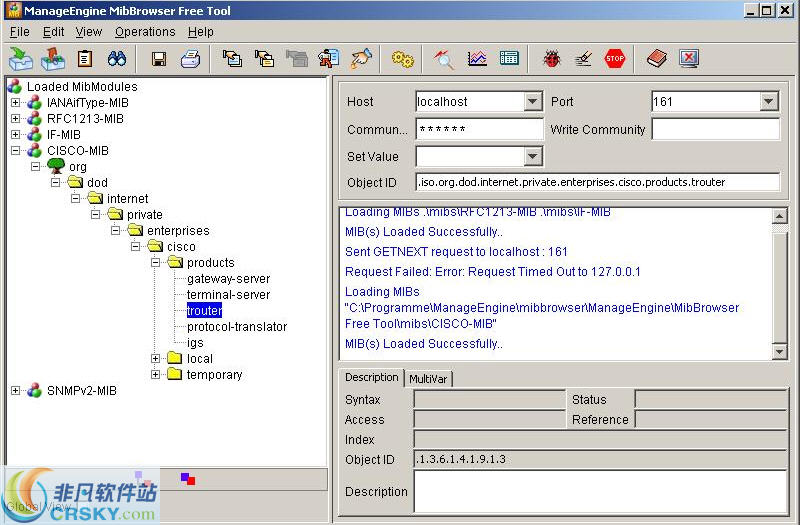This screenshot has width=800, height=525.
Task: Click the Loaded MibModules root icon
Action: [x=14, y=86]
